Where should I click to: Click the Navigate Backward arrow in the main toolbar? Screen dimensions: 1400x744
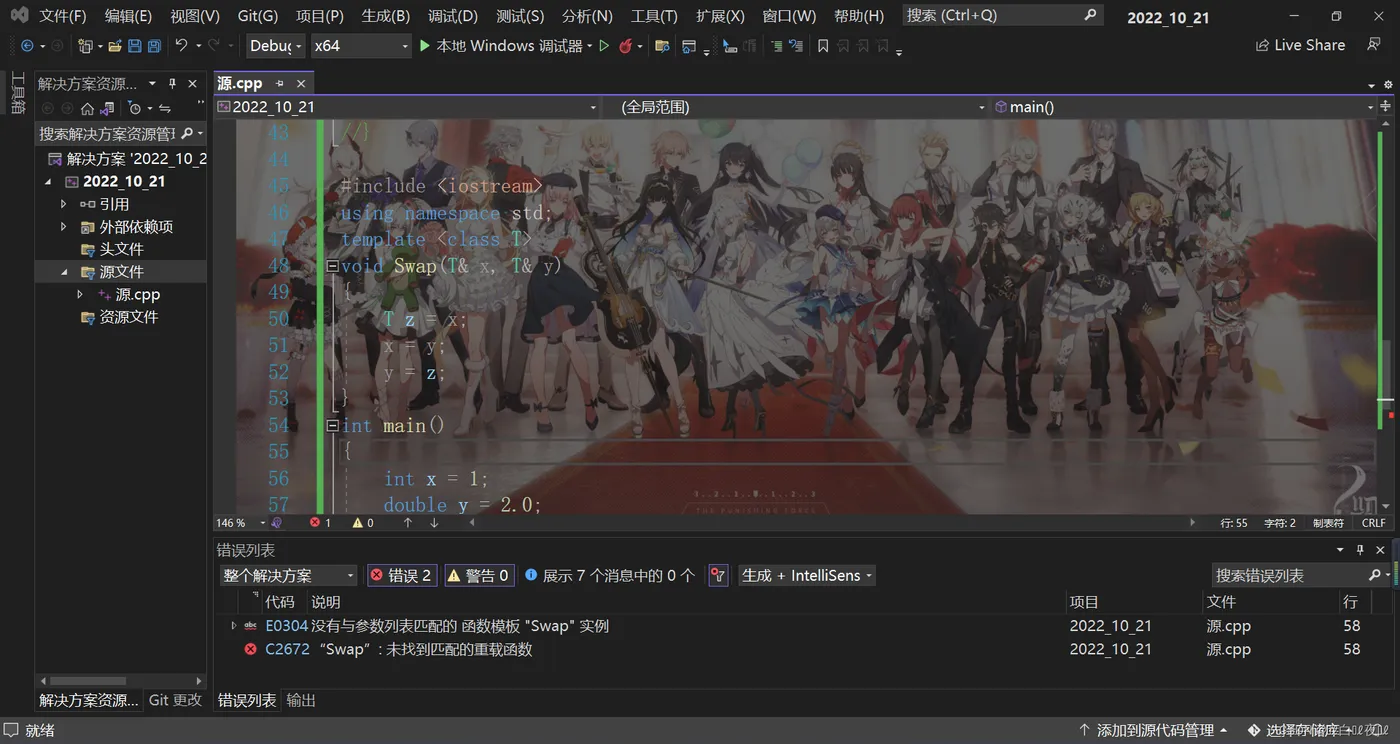(27, 46)
